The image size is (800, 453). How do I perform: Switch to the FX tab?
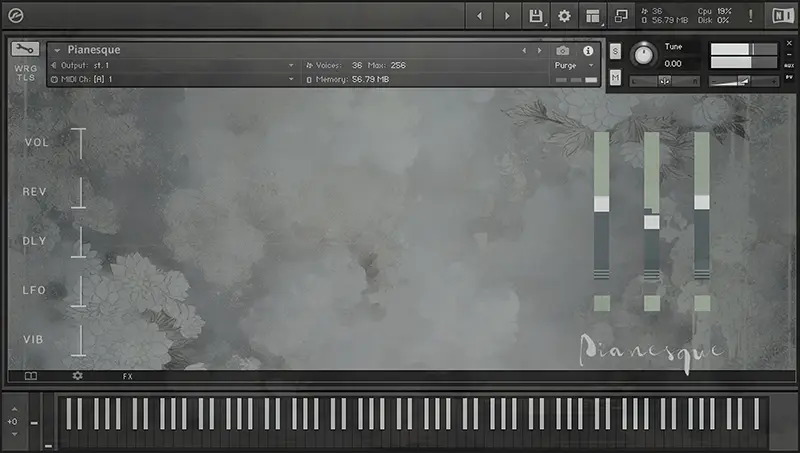pyautogui.click(x=128, y=376)
